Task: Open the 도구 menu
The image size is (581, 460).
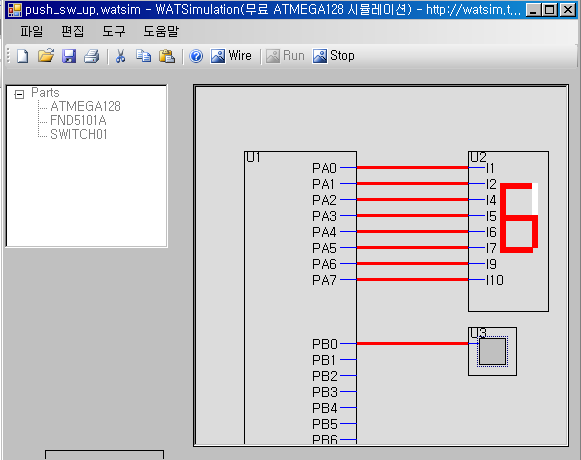Action: 114,31
